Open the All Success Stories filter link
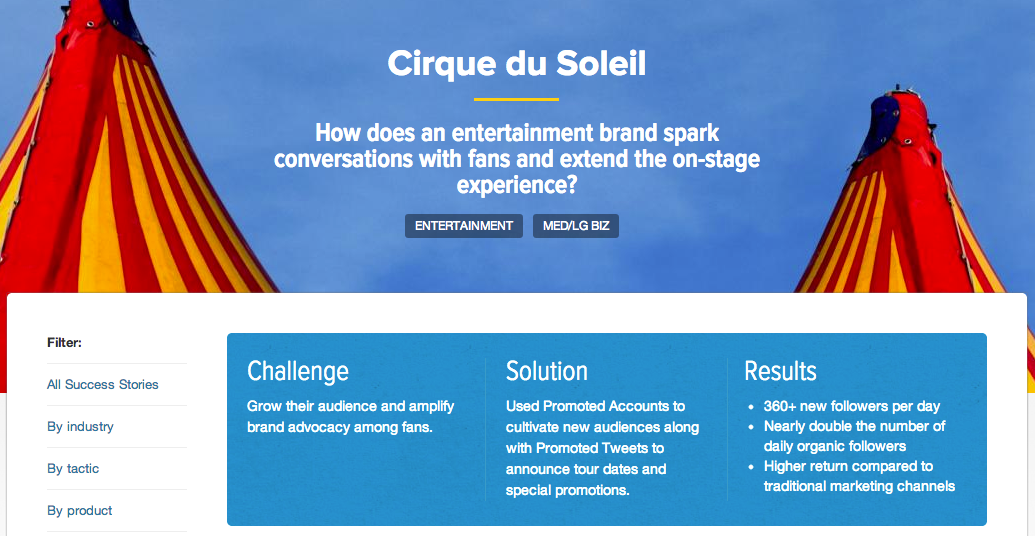 click(103, 384)
